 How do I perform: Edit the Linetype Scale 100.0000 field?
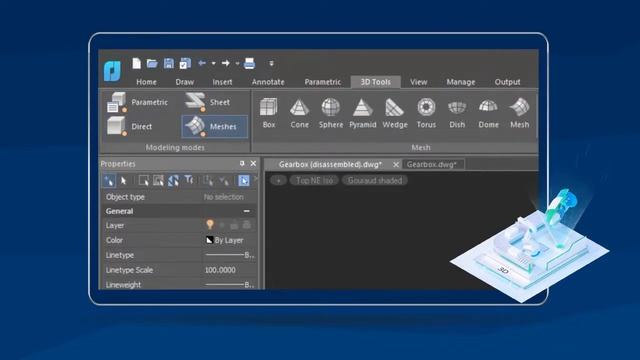[229, 270]
